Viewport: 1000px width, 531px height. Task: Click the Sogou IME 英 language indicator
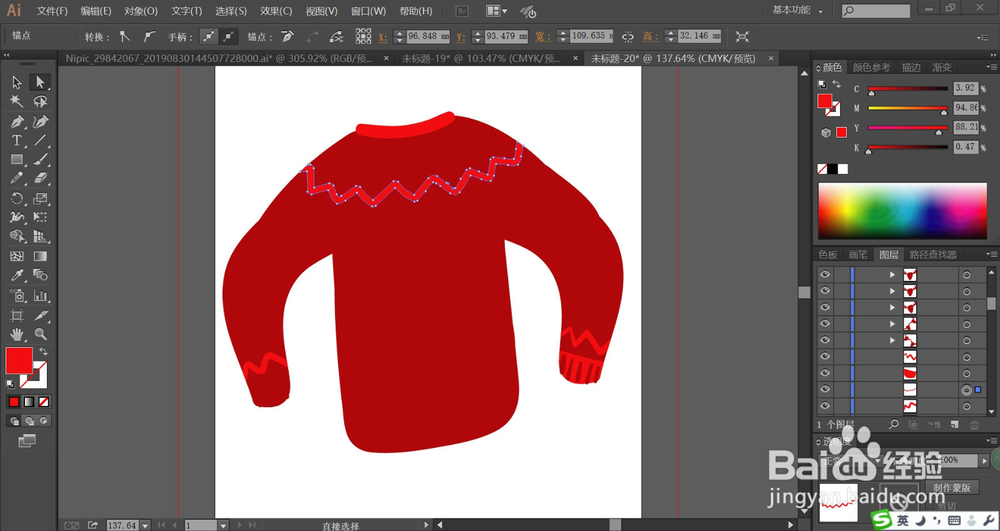click(902, 520)
